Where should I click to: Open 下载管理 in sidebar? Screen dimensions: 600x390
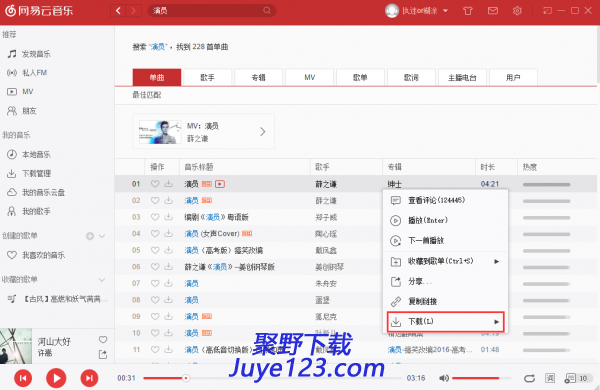coord(29,174)
